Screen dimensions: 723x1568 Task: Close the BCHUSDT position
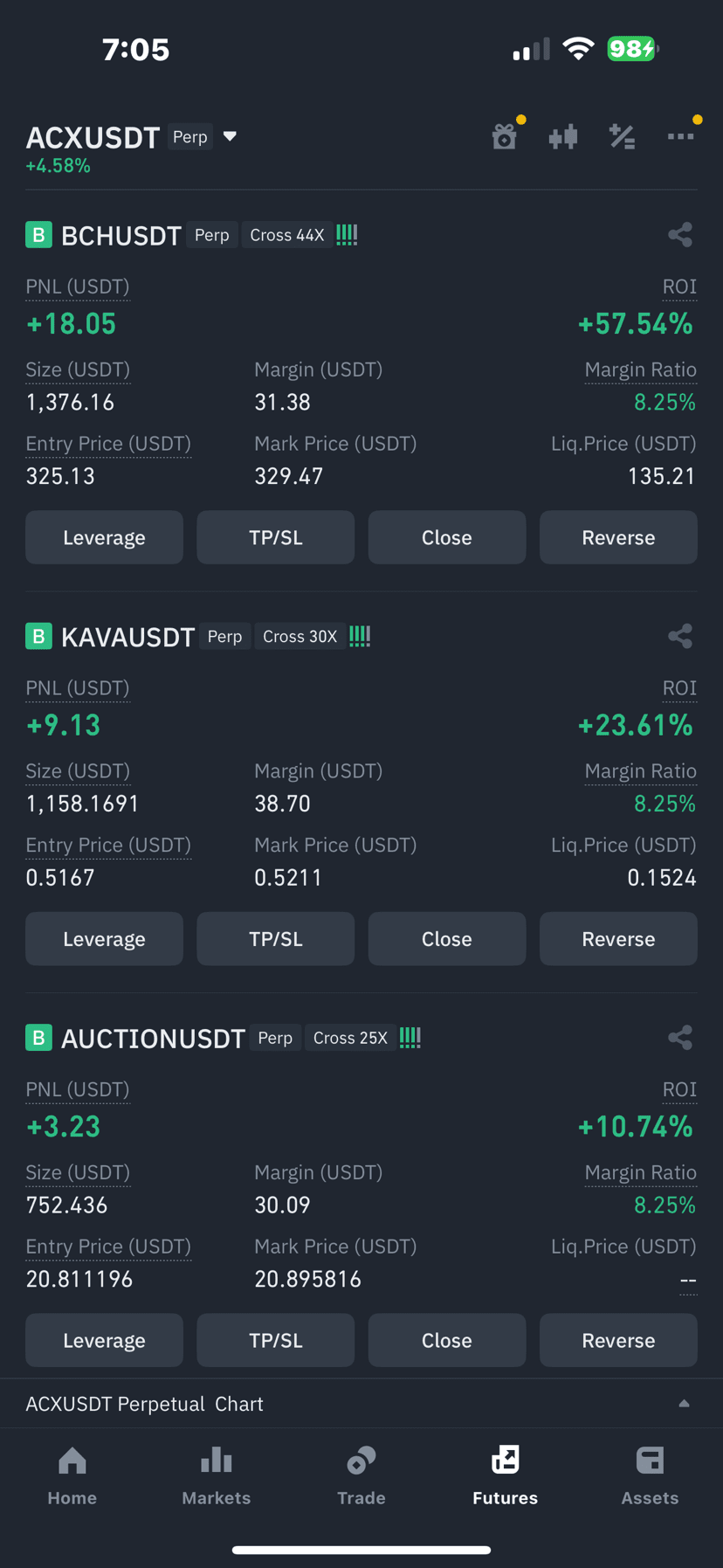447,537
